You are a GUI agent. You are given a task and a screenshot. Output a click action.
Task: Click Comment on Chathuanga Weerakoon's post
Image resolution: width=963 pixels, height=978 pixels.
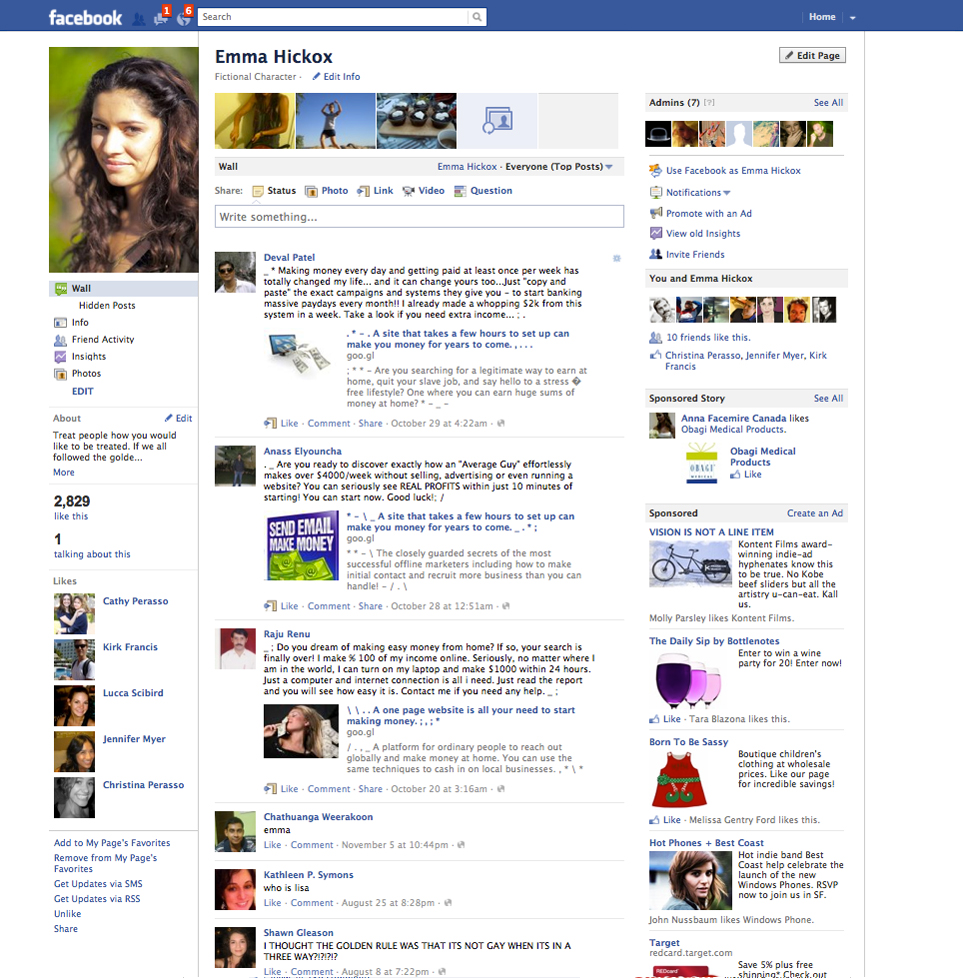point(312,845)
